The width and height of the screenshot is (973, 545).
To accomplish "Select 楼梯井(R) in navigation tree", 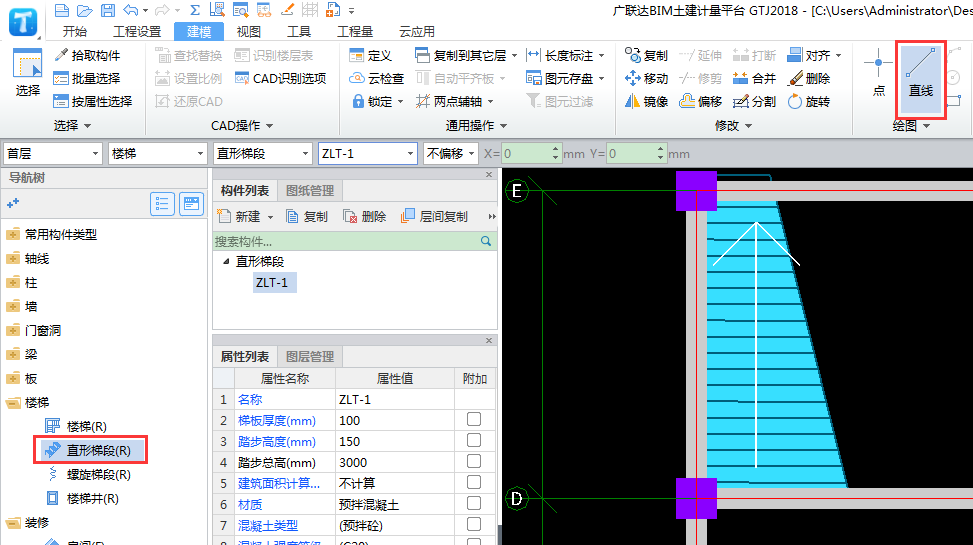I will [x=84, y=498].
